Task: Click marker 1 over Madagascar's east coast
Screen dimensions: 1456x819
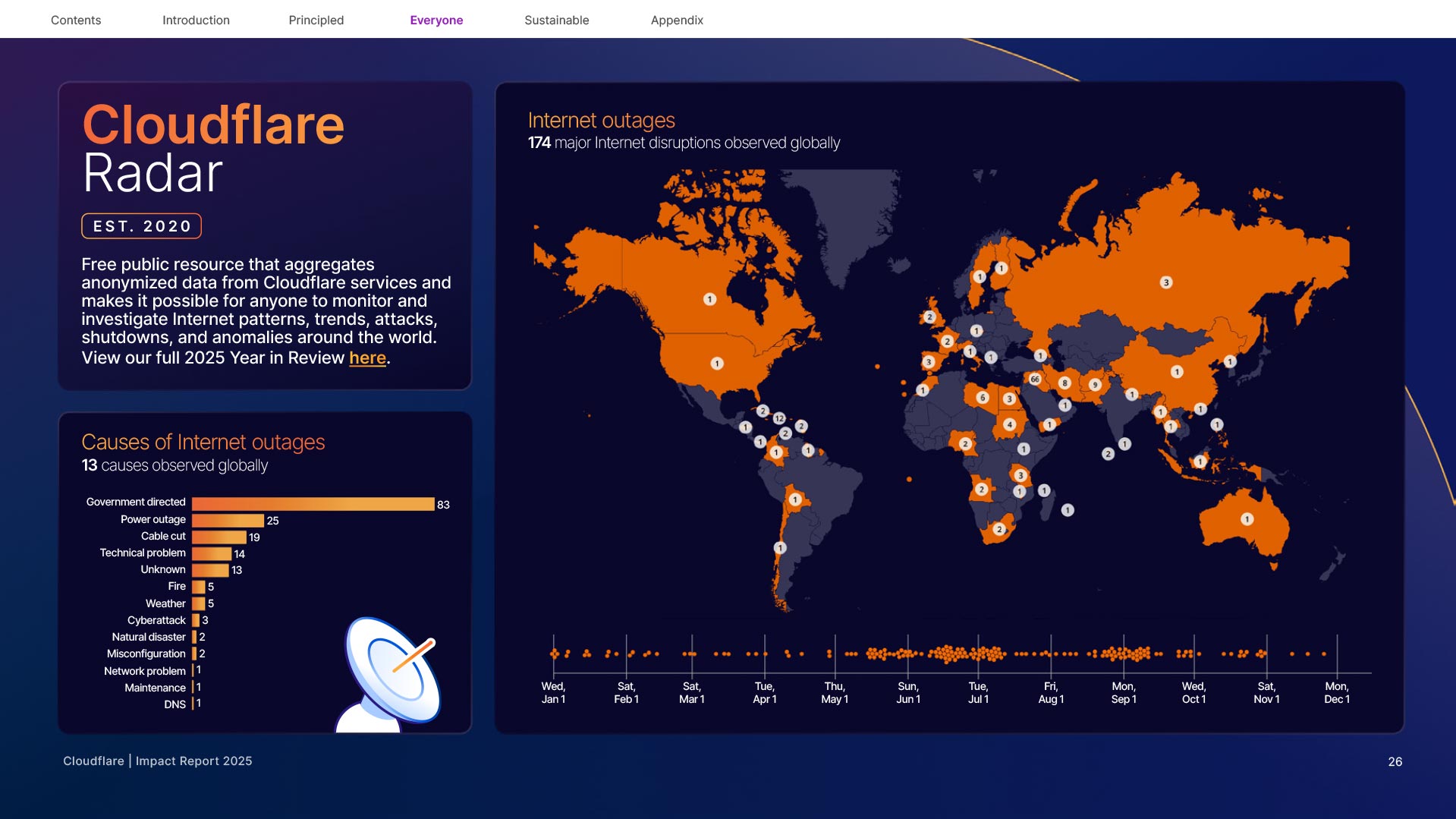Action: coord(1068,510)
